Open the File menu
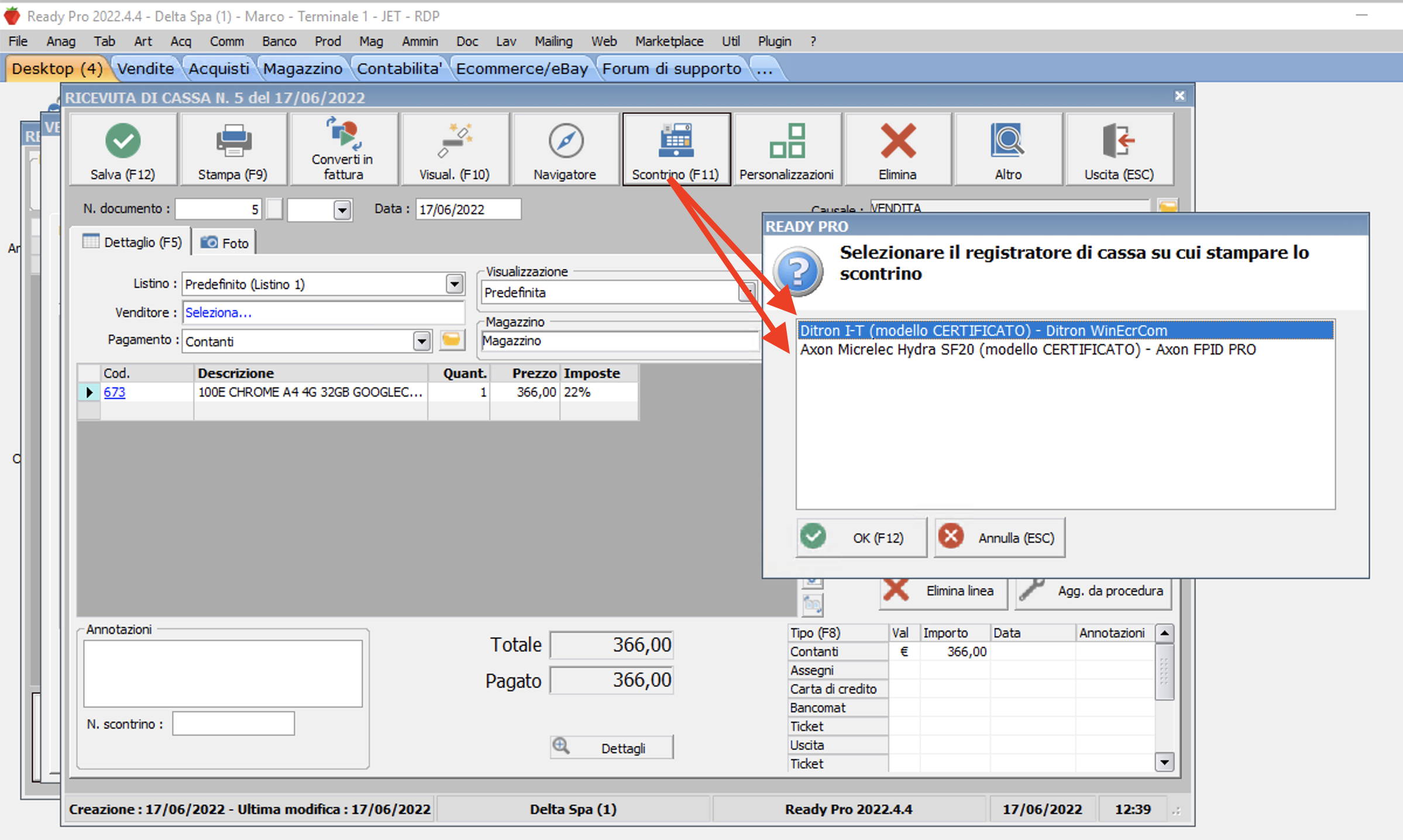Image resolution: width=1403 pixels, height=840 pixels. (18, 42)
